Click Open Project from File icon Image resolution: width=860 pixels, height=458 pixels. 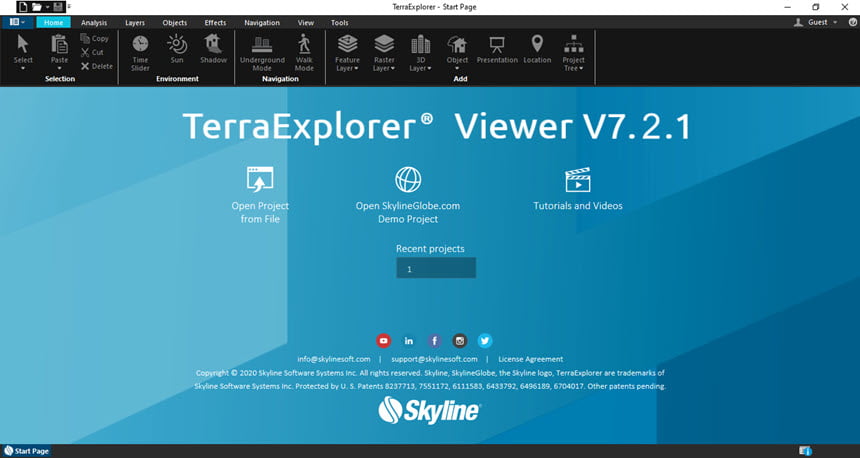260,179
